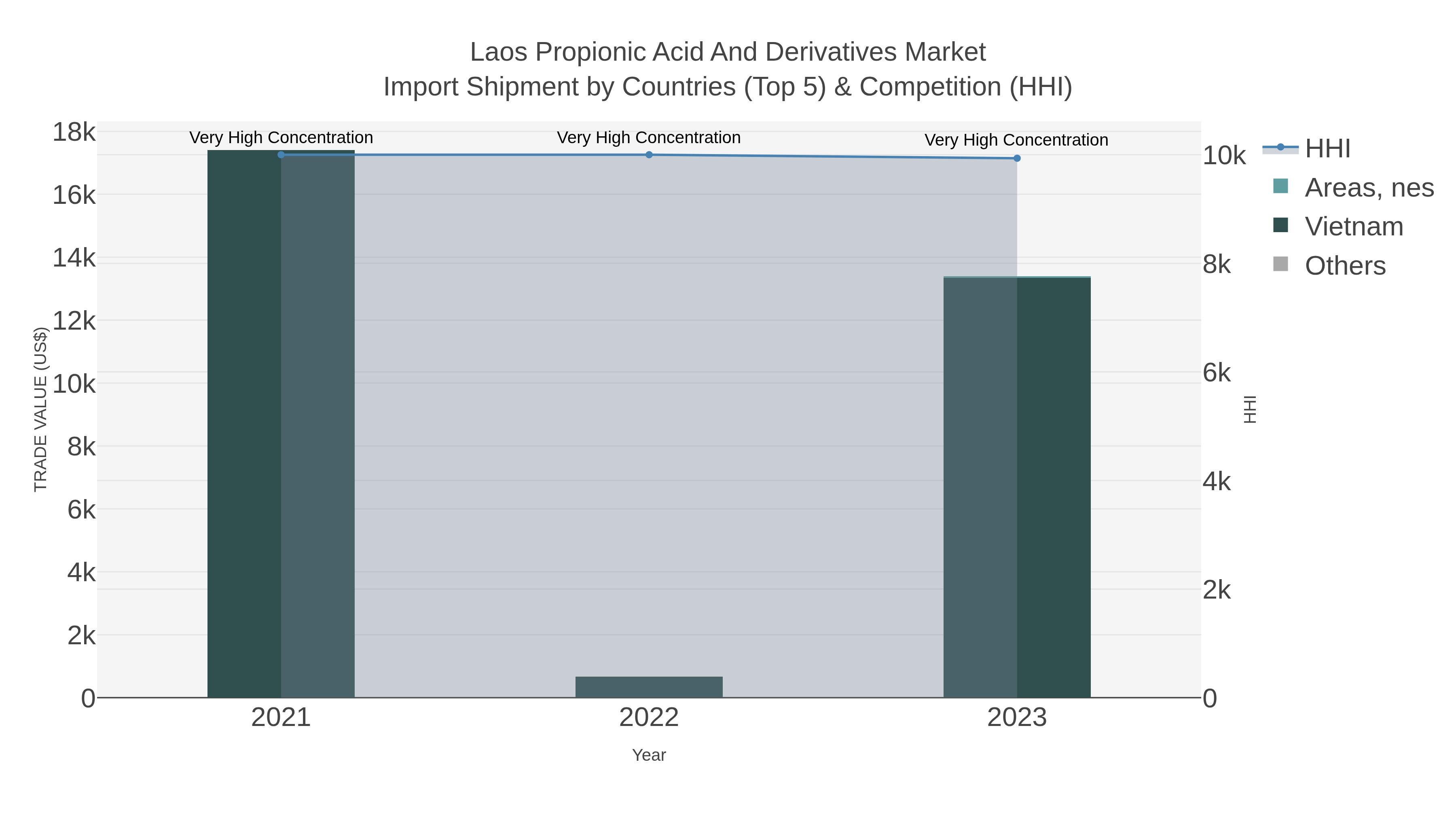
Task: Click the 2022 HHI data point
Action: pos(649,154)
